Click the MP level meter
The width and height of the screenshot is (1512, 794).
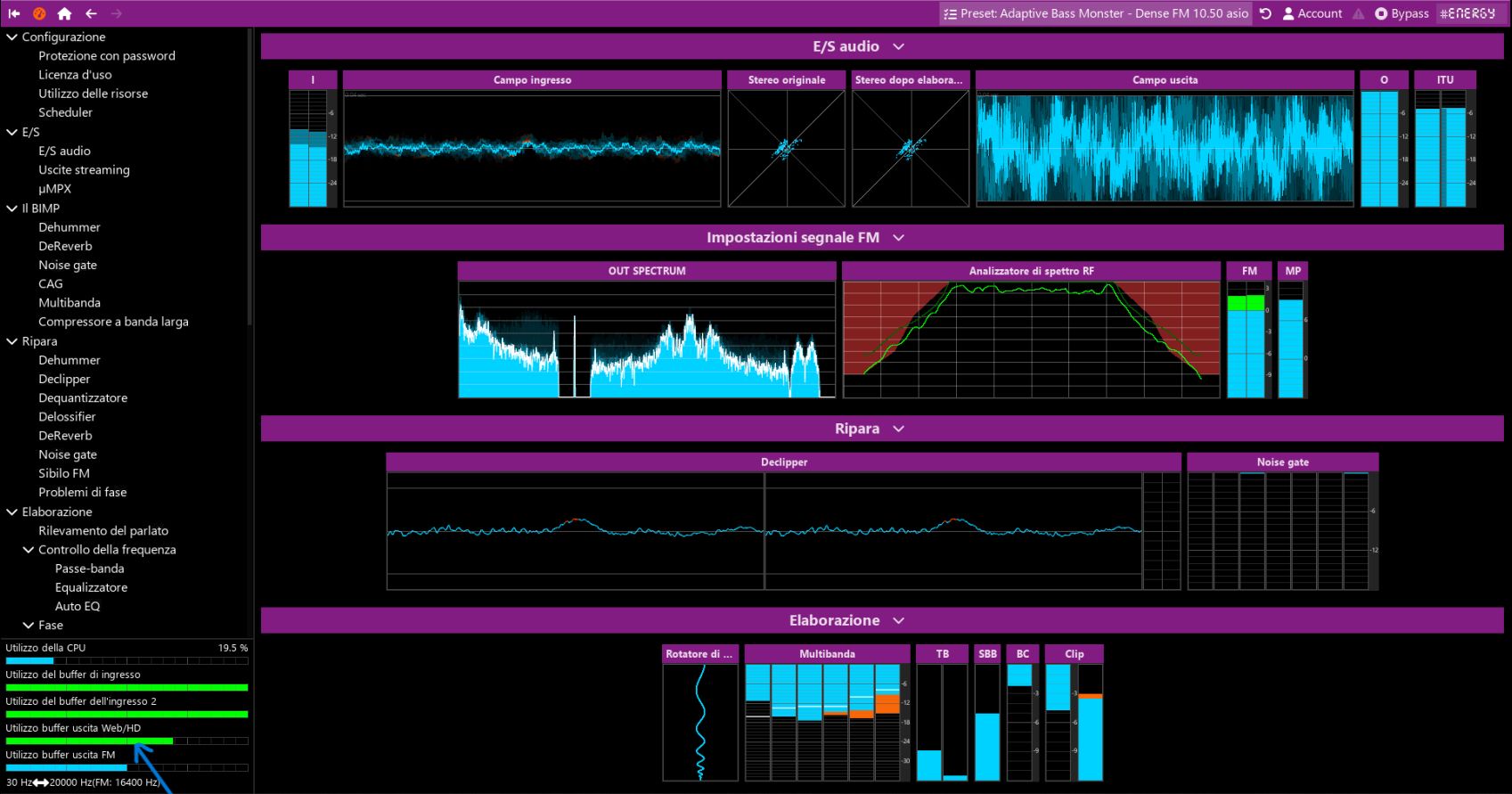click(1293, 339)
